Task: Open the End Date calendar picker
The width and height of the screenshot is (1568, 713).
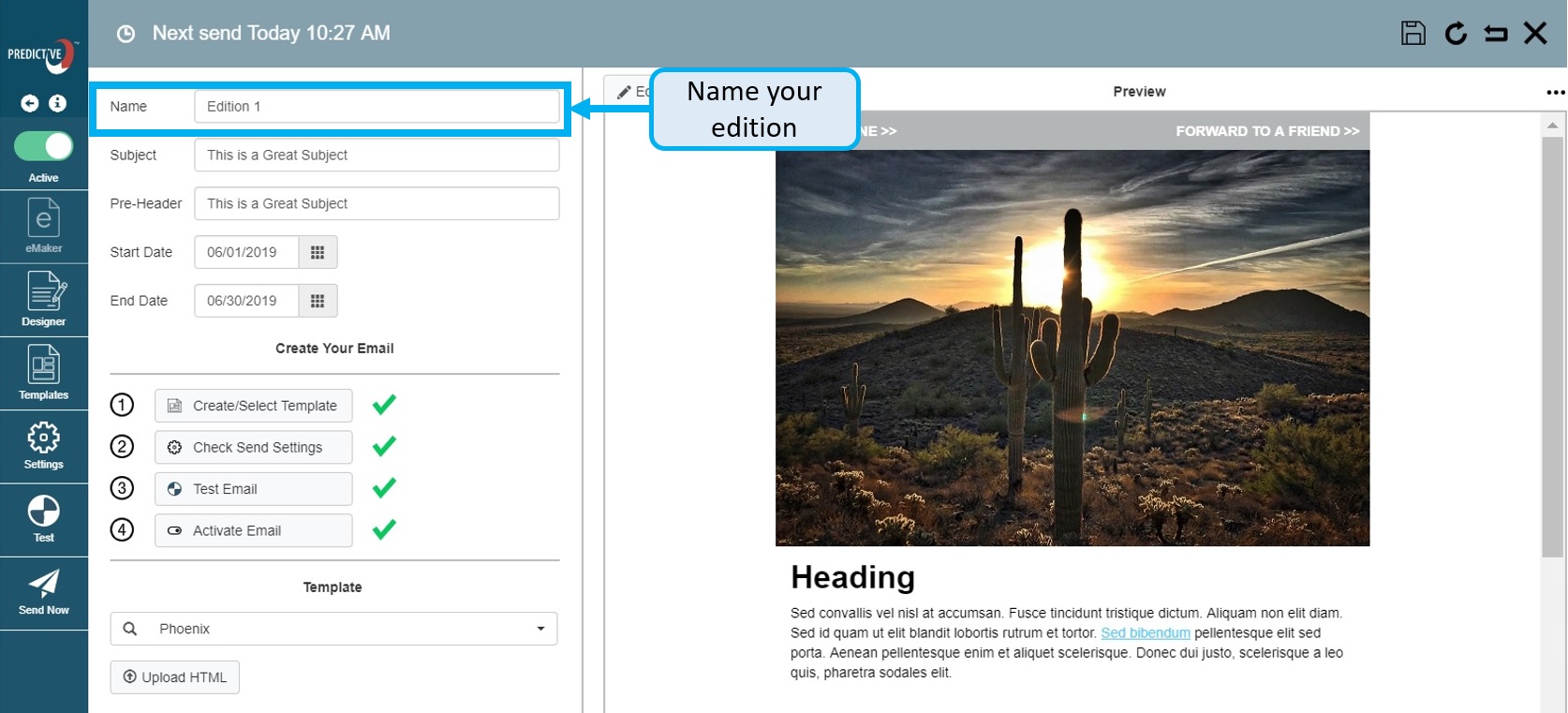Action: point(318,301)
